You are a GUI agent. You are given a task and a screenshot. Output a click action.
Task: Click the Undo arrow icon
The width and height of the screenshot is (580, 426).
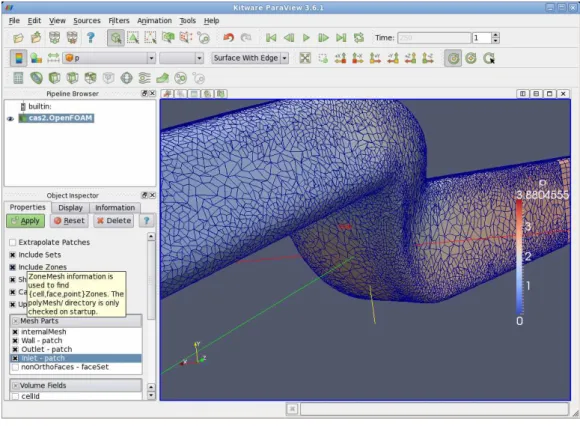[x=229, y=38]
